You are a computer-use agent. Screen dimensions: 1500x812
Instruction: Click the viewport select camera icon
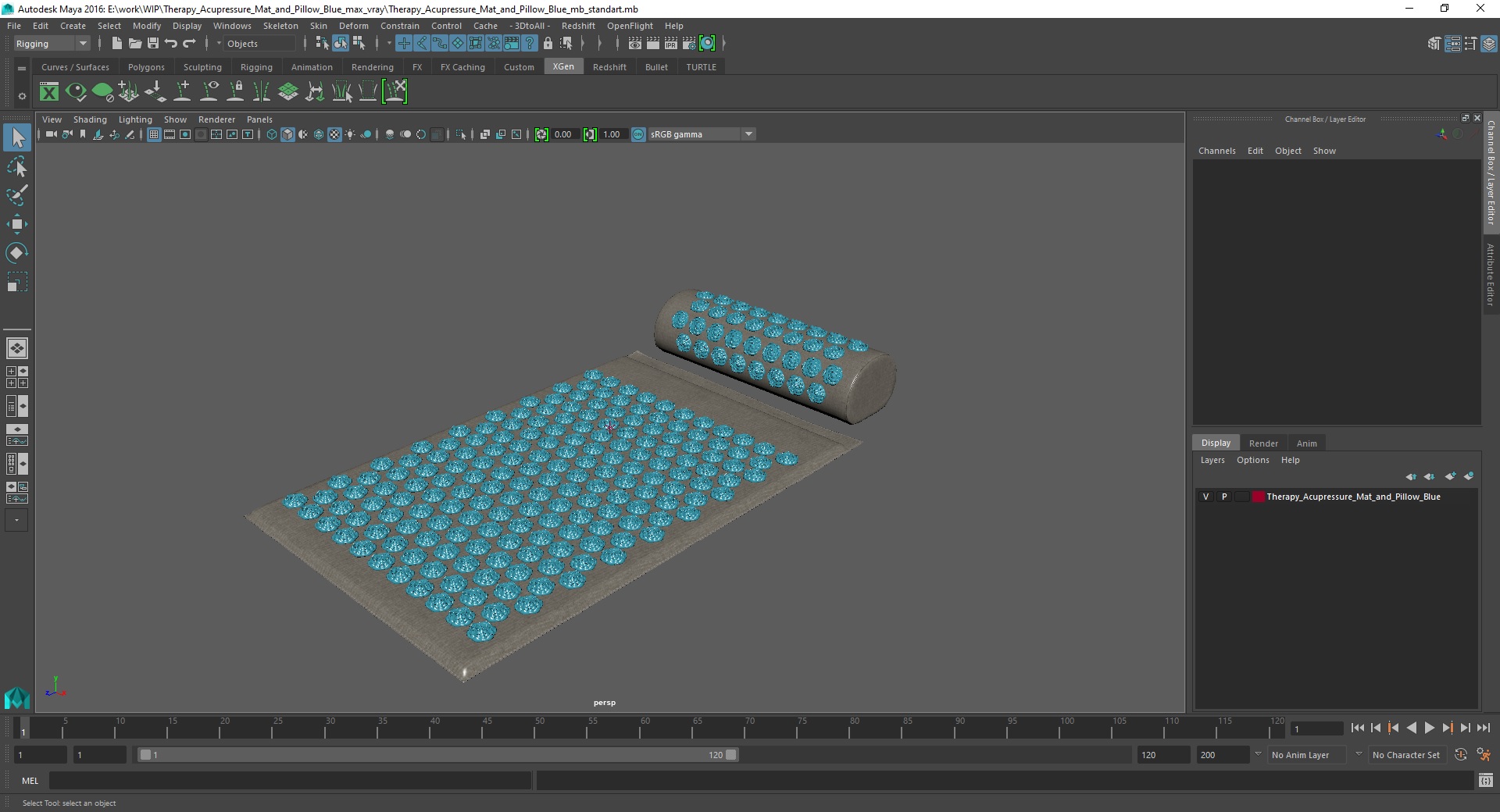click(51, 134)
